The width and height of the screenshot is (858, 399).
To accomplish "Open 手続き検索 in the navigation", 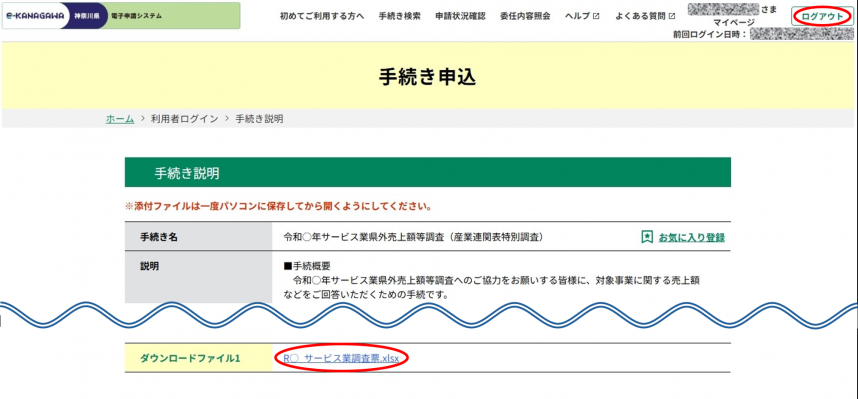I will tap(399, 16).
